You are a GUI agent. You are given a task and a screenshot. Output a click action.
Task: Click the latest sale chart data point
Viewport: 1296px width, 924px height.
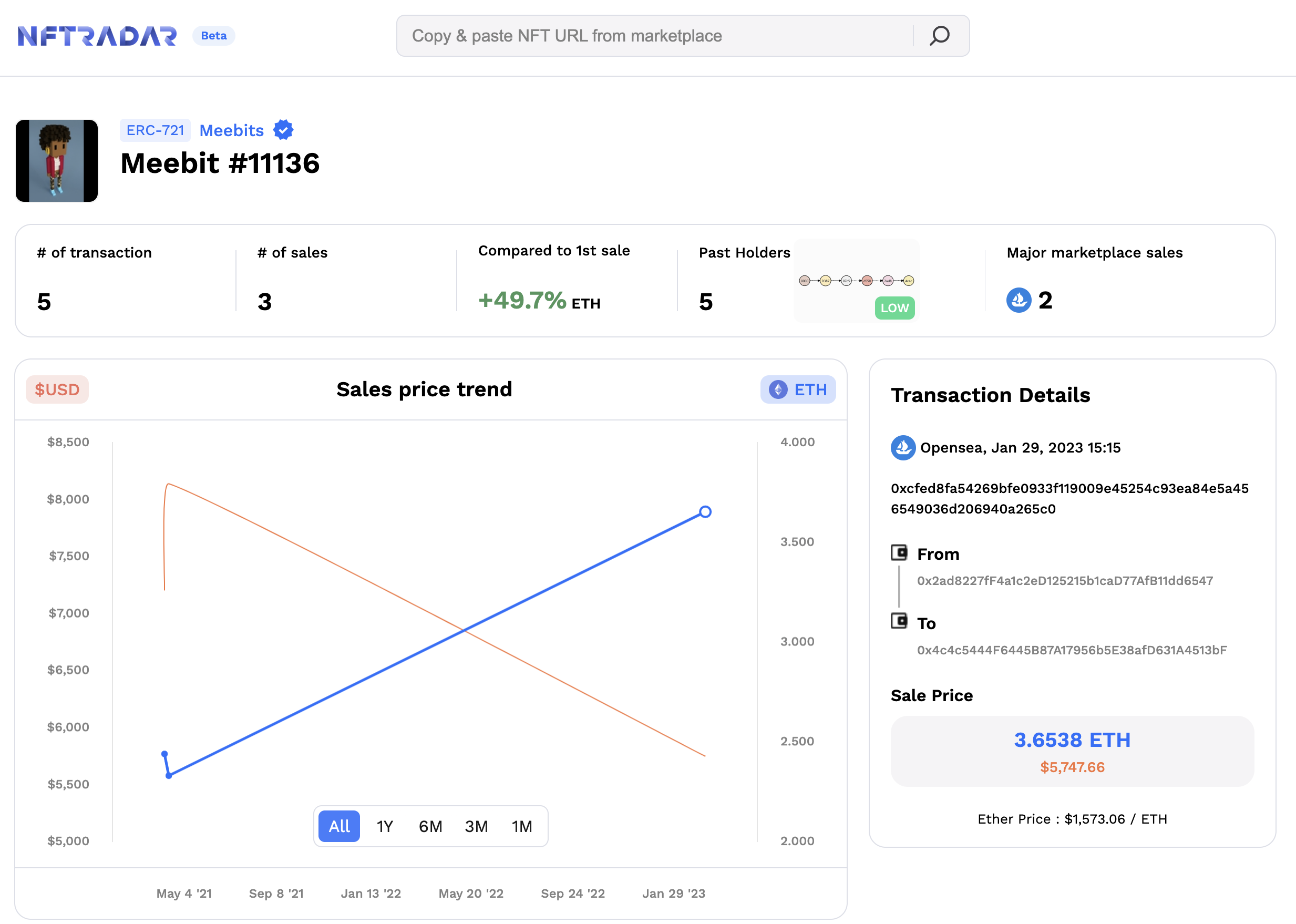(705, 512)
